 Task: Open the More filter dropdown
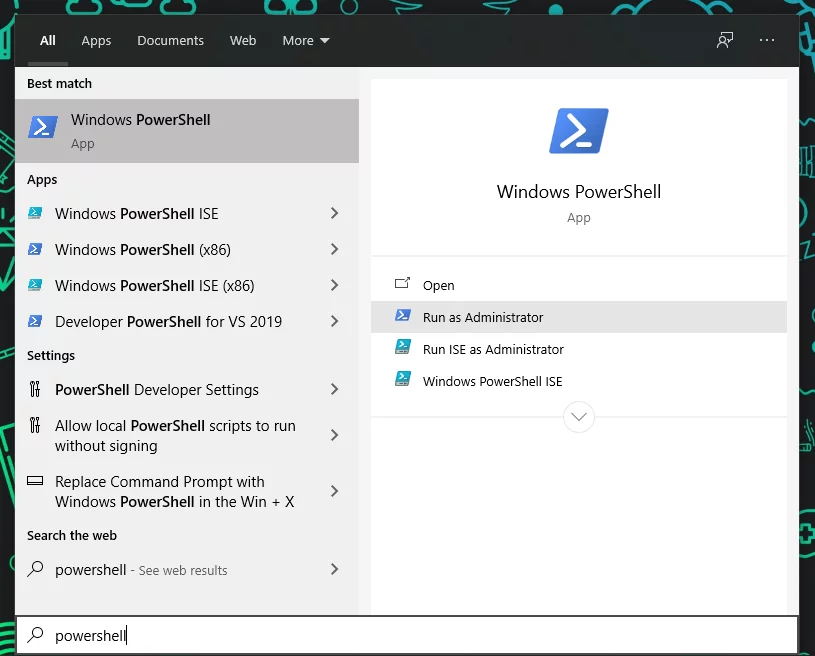[306, 41]
